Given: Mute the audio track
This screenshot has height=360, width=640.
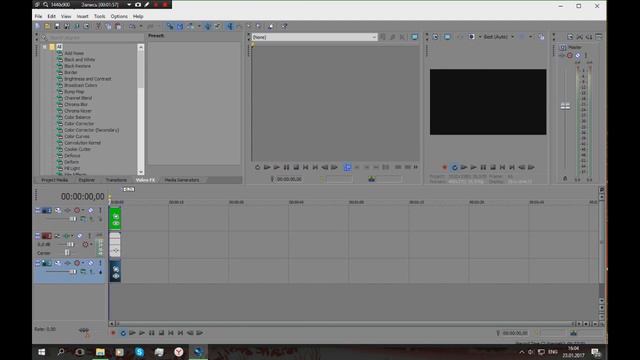Looking at the screenshot, I should point(80,236).
